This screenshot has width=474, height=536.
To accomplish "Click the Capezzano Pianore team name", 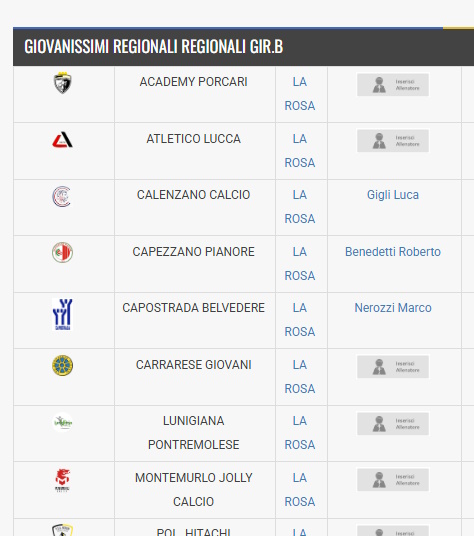I will click(x=193, y=252).
